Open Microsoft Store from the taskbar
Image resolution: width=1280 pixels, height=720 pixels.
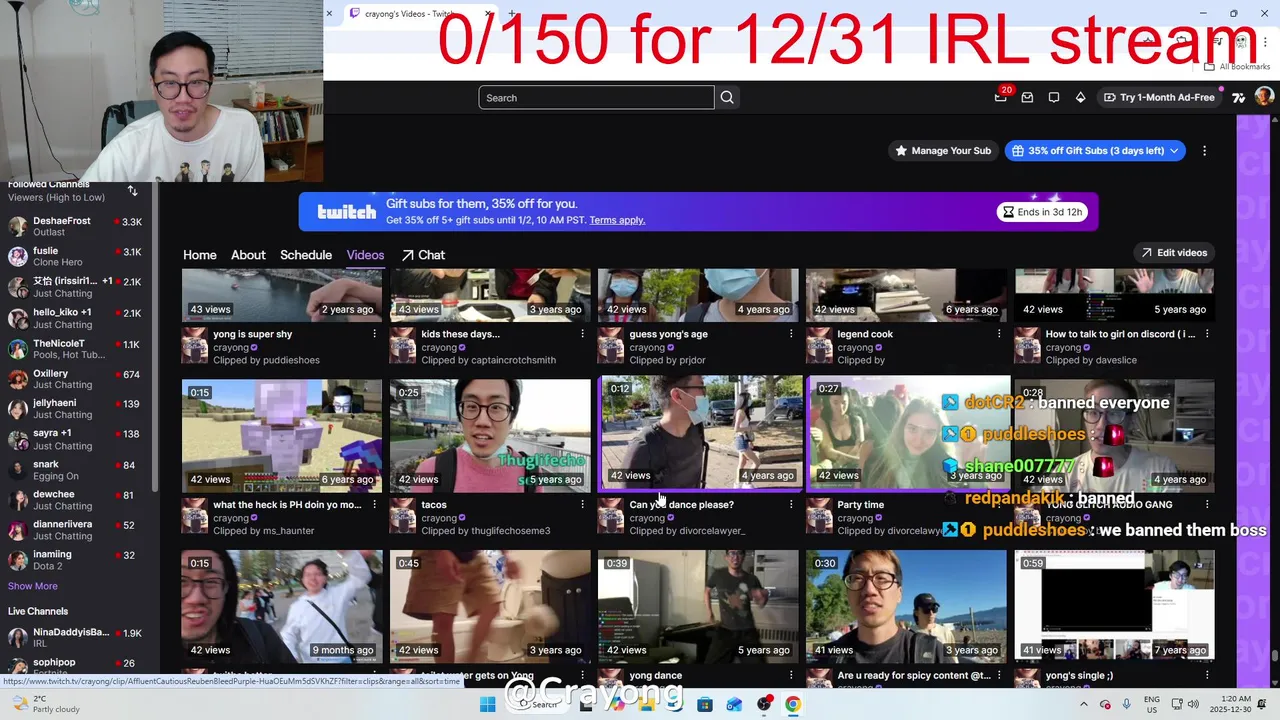point(705,704)
